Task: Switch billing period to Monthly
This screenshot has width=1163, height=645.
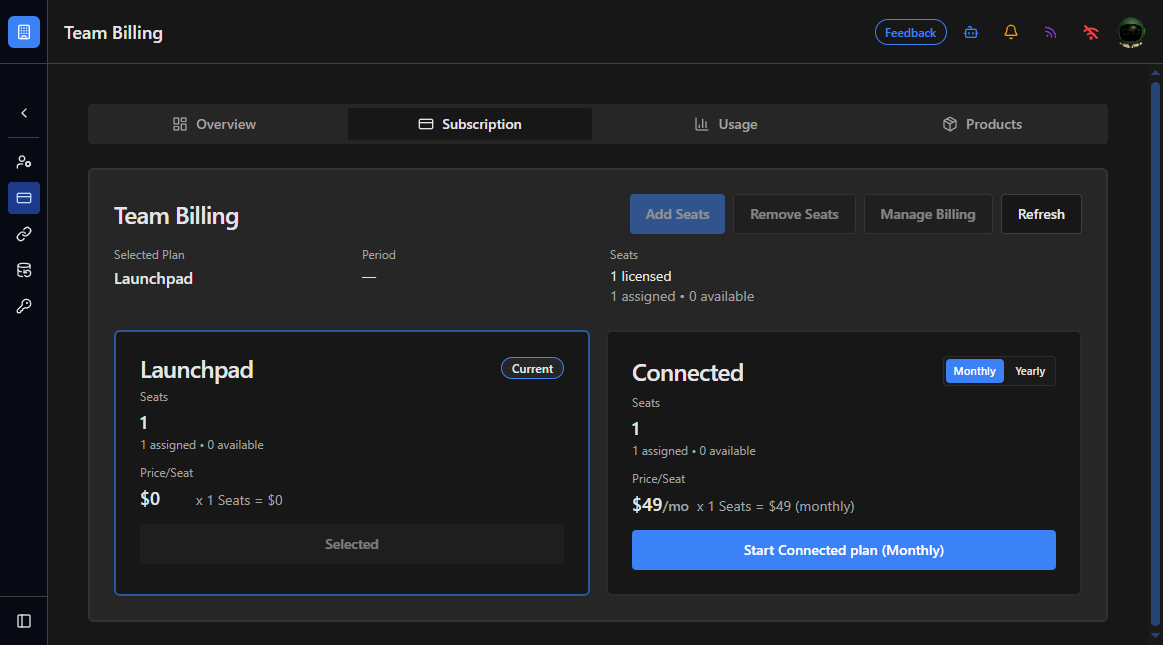Action: click(974, 371)
